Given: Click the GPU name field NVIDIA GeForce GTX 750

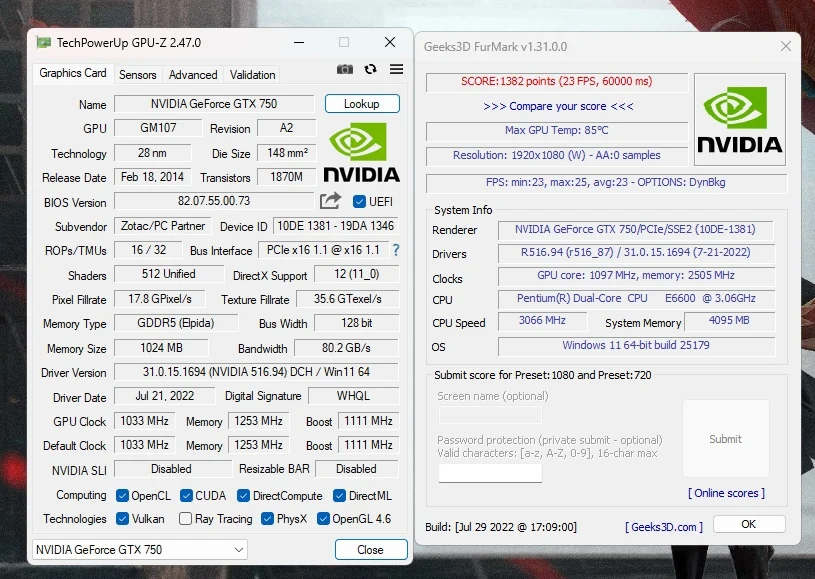Looking at the screenshot, I should pyautogui.click(x=214, y=103).
